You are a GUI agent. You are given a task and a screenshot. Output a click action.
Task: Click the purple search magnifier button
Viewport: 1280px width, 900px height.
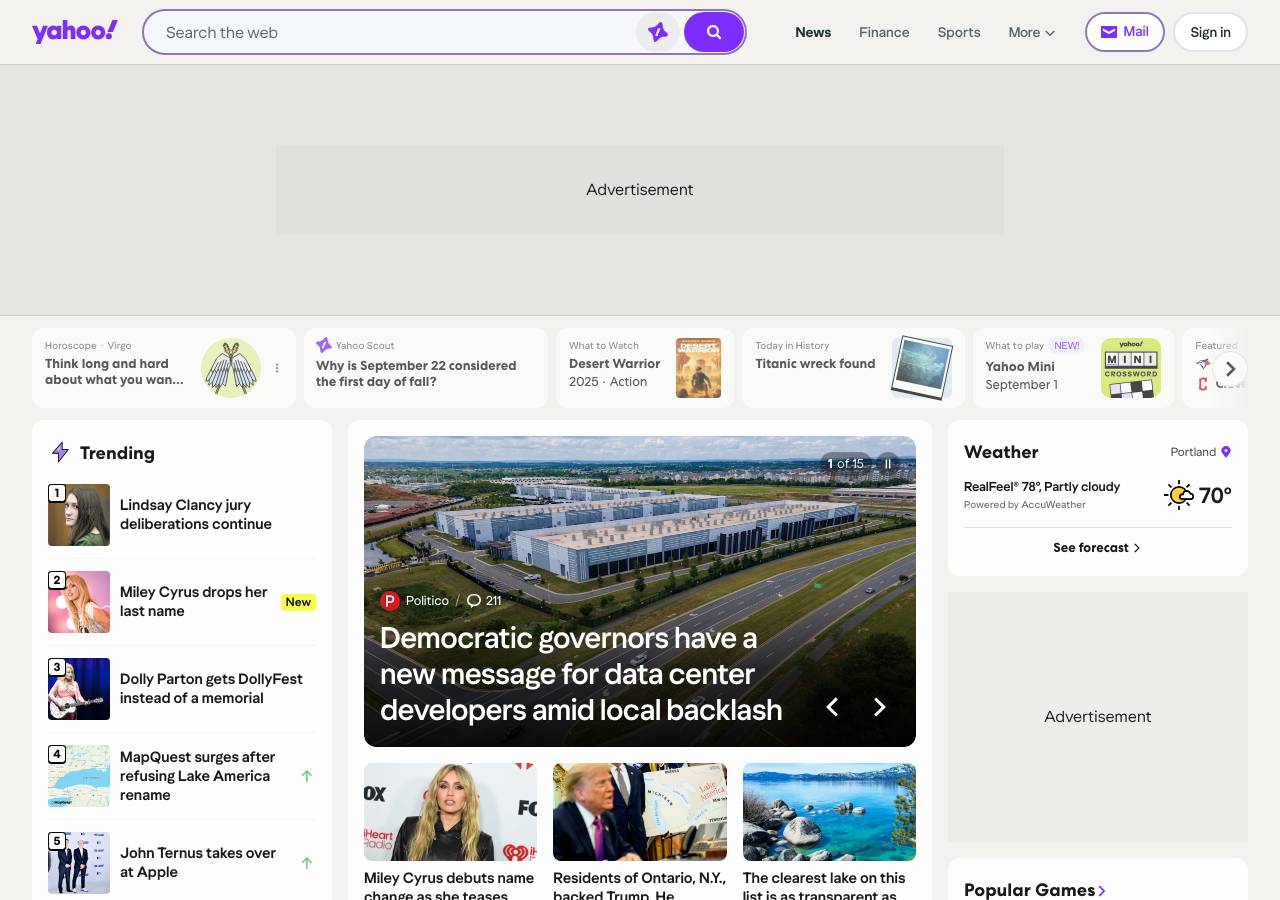click(x=714, y=32)
